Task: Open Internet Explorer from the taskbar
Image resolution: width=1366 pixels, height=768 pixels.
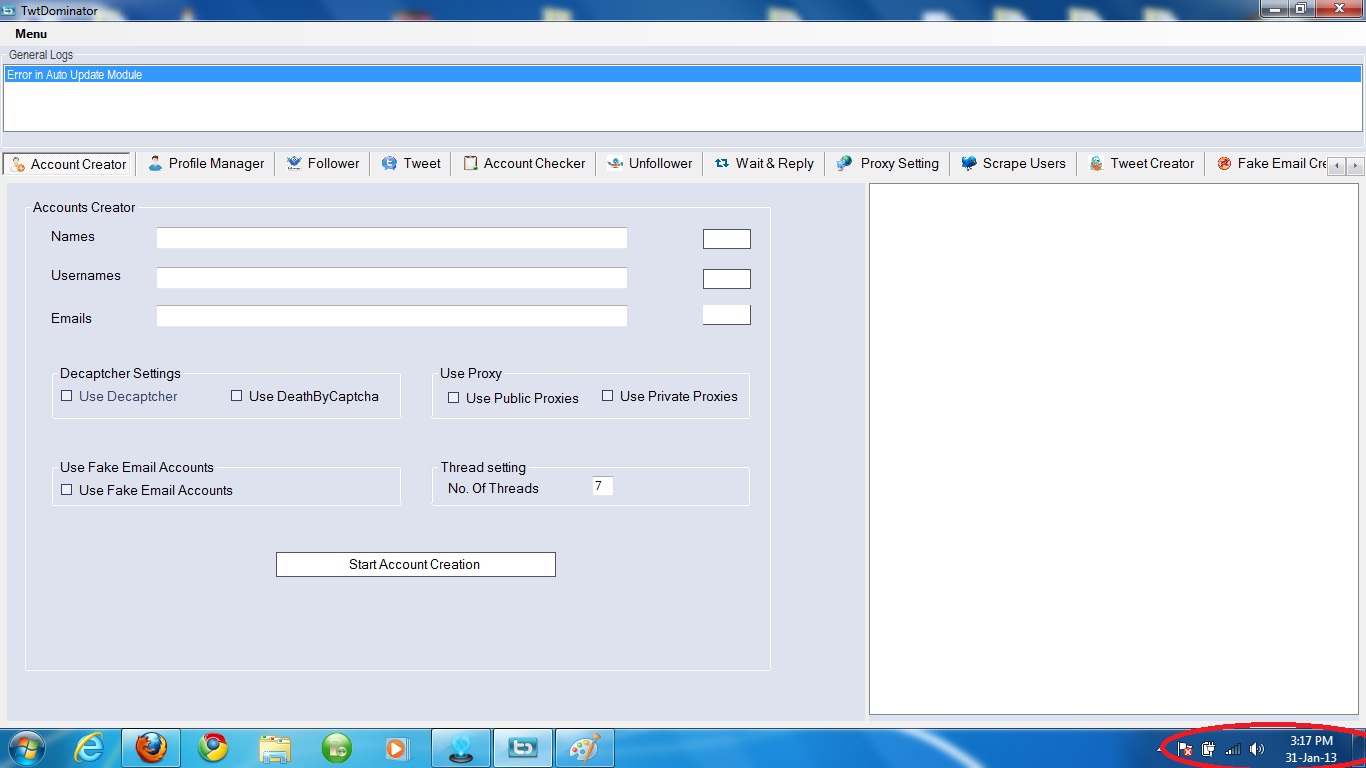Action: 89,748
